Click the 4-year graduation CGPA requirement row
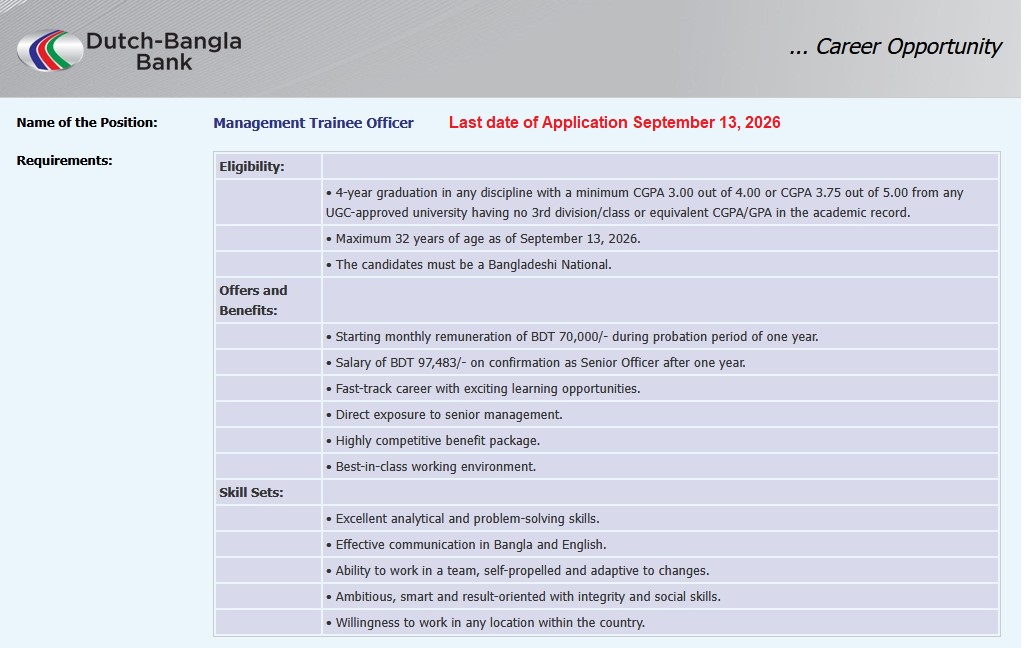The width and height of the screenshot is (1029, 648). tap(660, 202)
